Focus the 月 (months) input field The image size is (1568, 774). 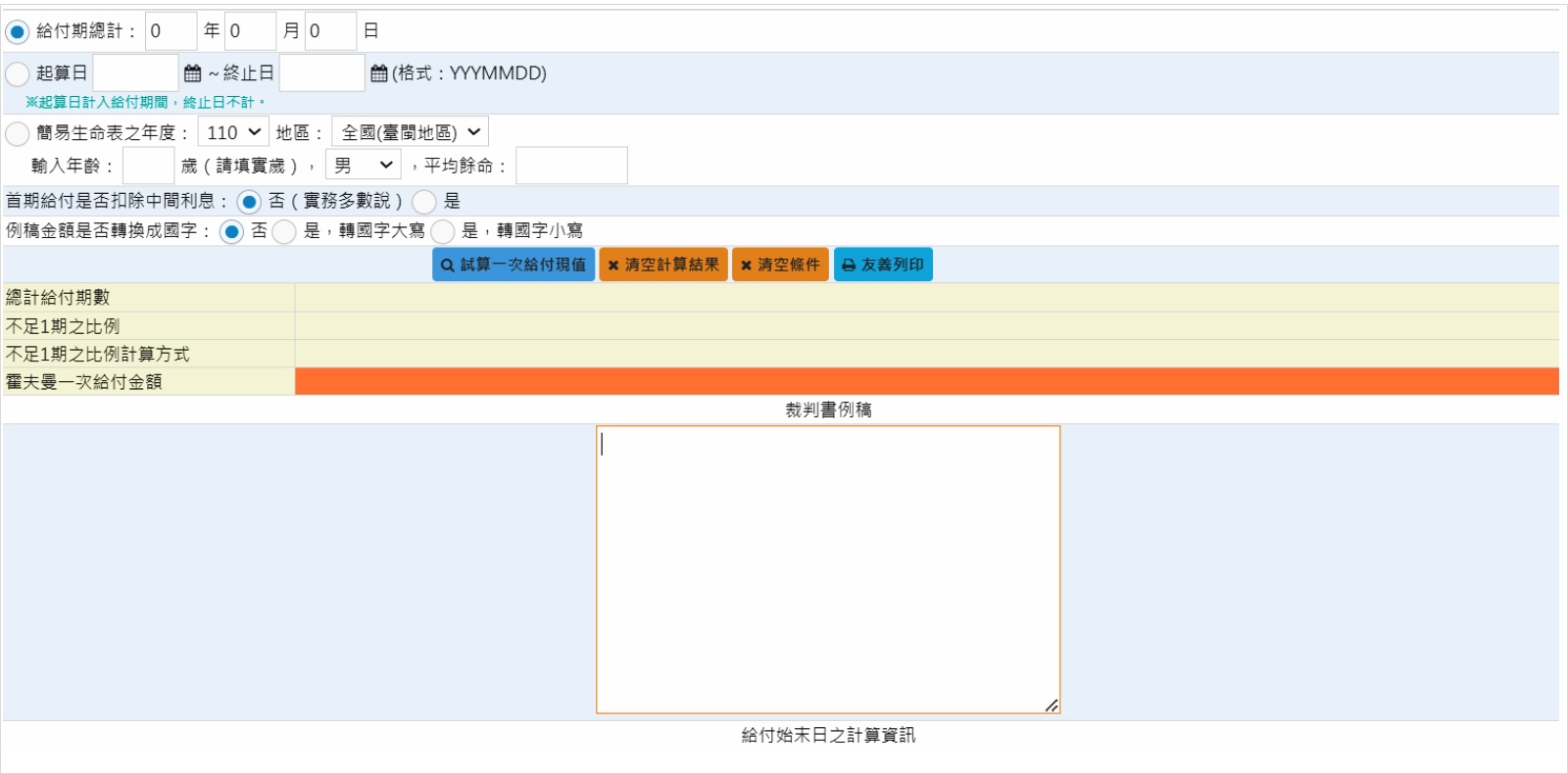click(251, 31)
